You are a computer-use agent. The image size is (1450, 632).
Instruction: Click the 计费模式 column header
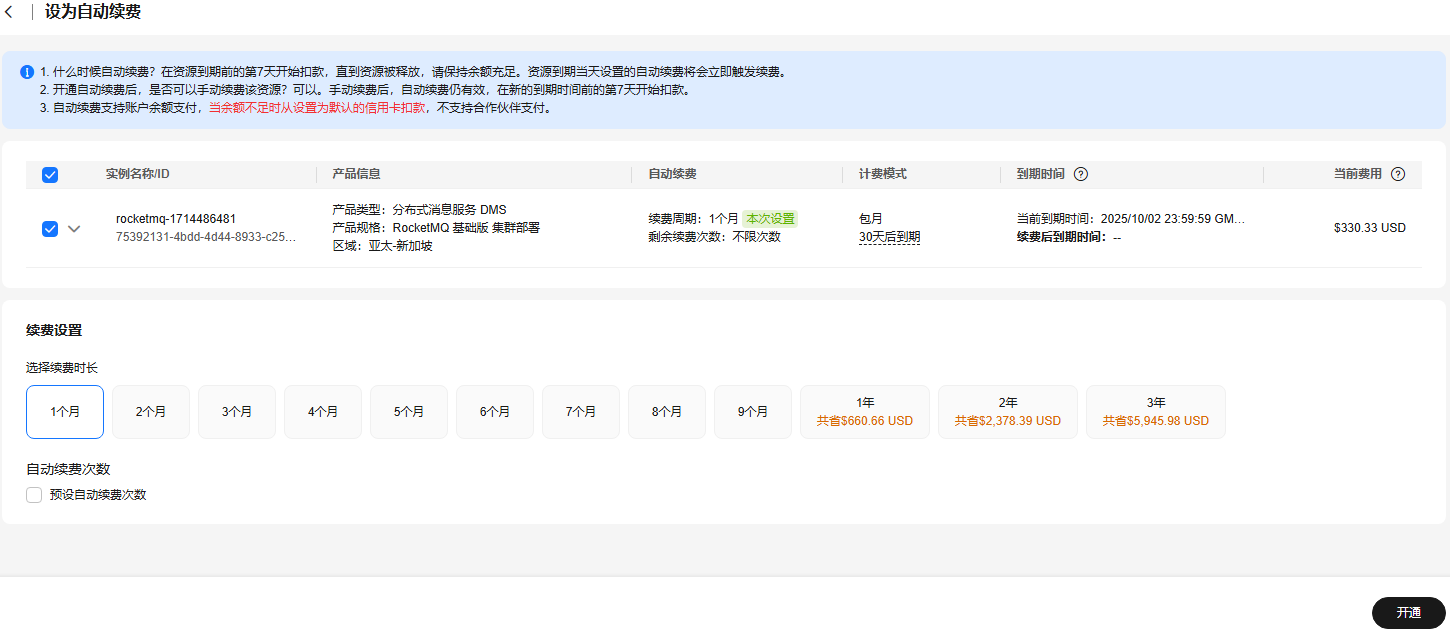pos(883,174)
